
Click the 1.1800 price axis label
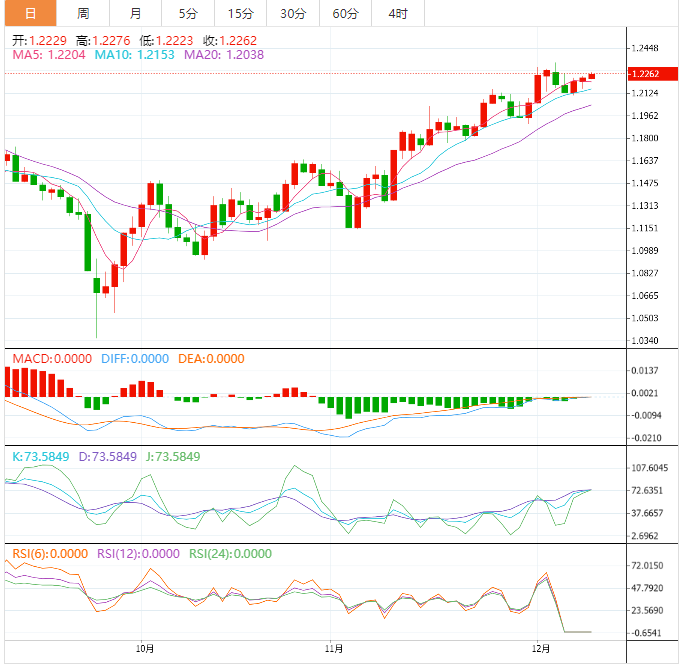645,138
